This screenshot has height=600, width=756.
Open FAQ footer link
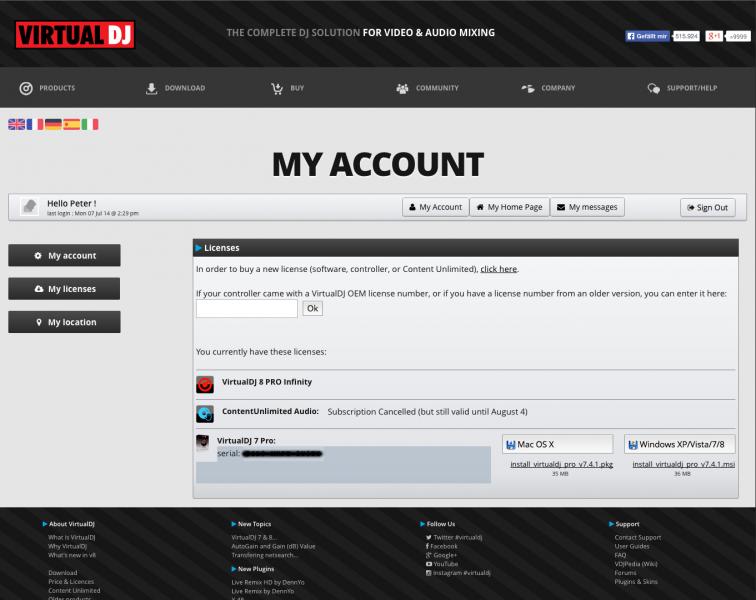coord(621,555)
